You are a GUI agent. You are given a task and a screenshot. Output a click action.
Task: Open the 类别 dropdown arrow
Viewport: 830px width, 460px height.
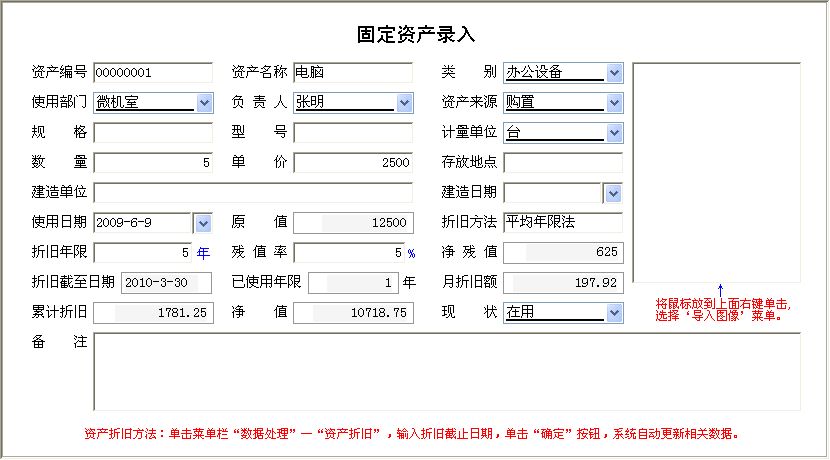point(614,73)
